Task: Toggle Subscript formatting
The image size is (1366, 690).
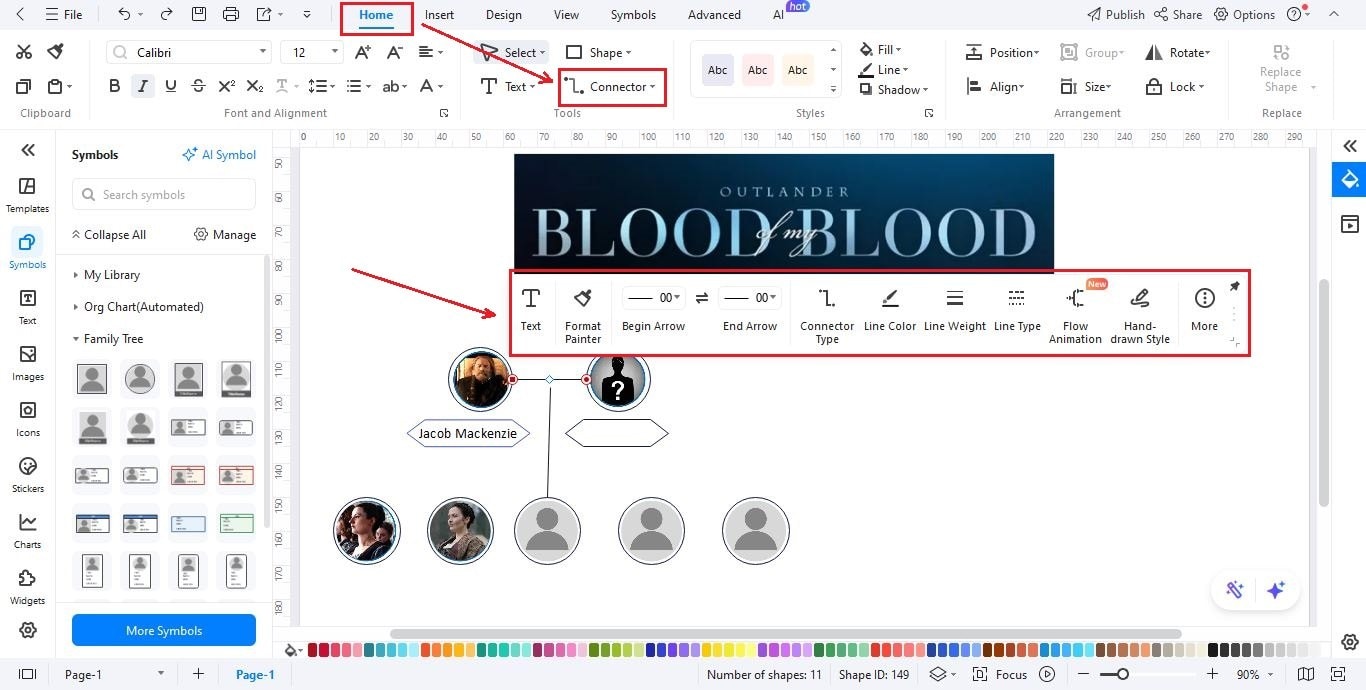Action: tap(255, 86)
